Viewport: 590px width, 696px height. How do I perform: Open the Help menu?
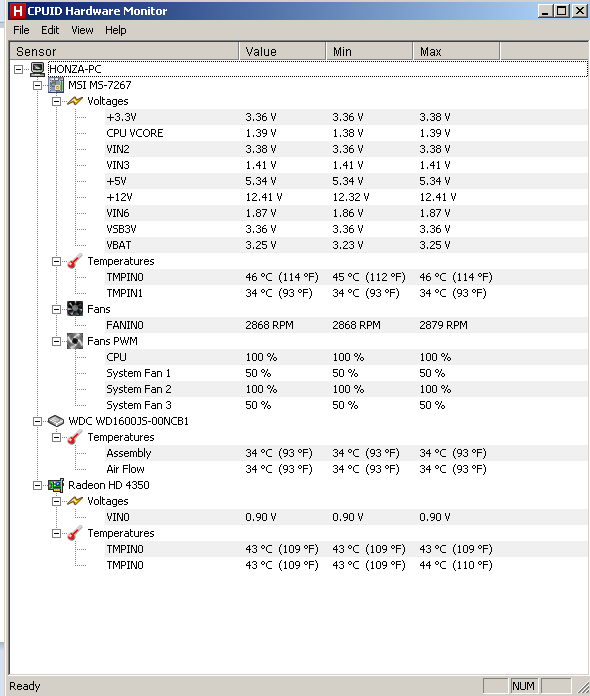[116, 30]
